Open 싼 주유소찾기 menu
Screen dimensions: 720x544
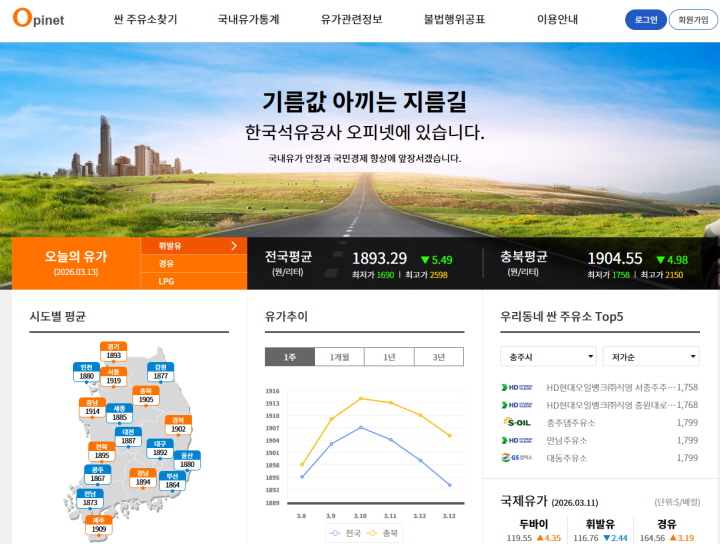point(145,19)
